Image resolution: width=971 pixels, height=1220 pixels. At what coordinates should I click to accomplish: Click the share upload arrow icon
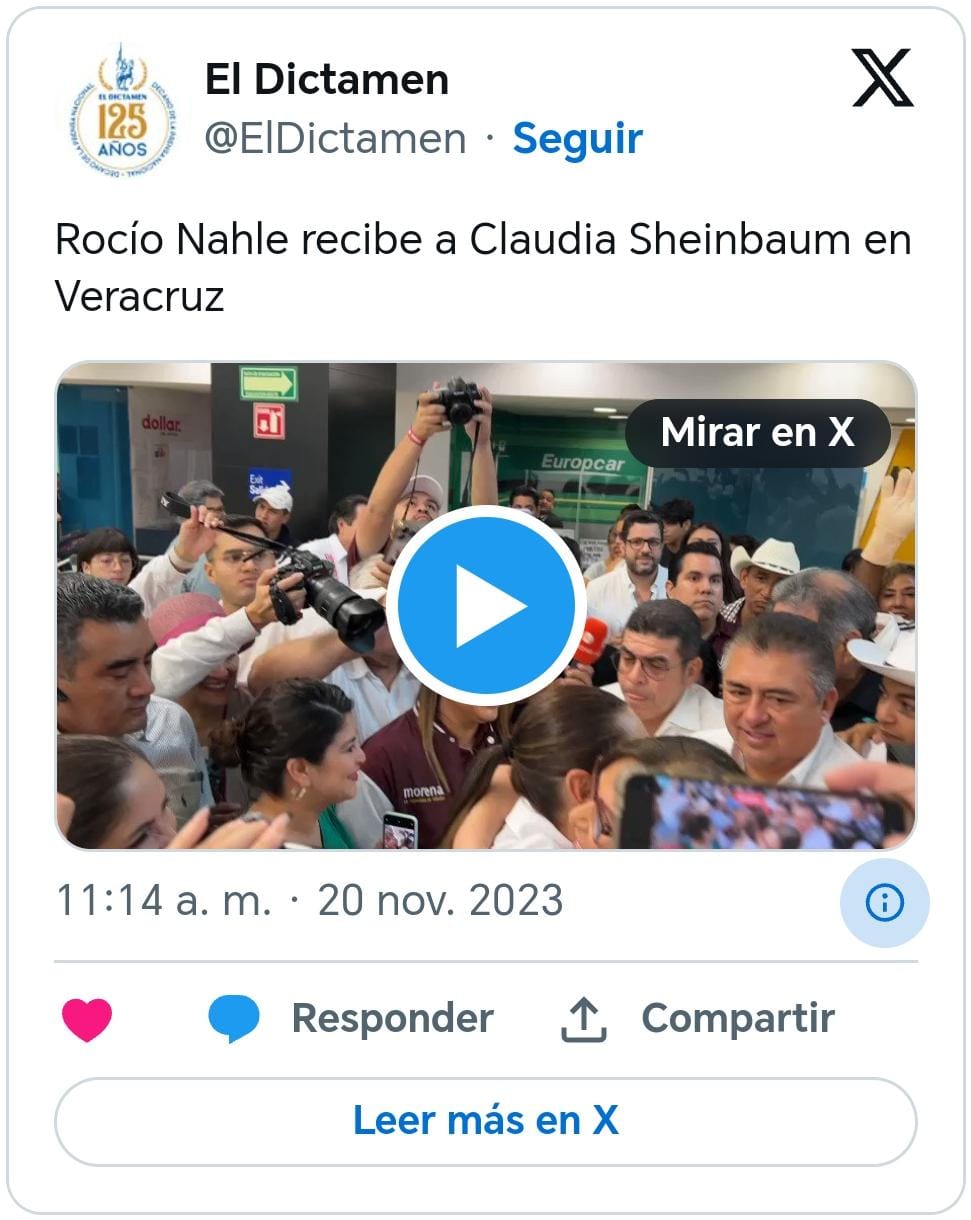click(583, 1020)
